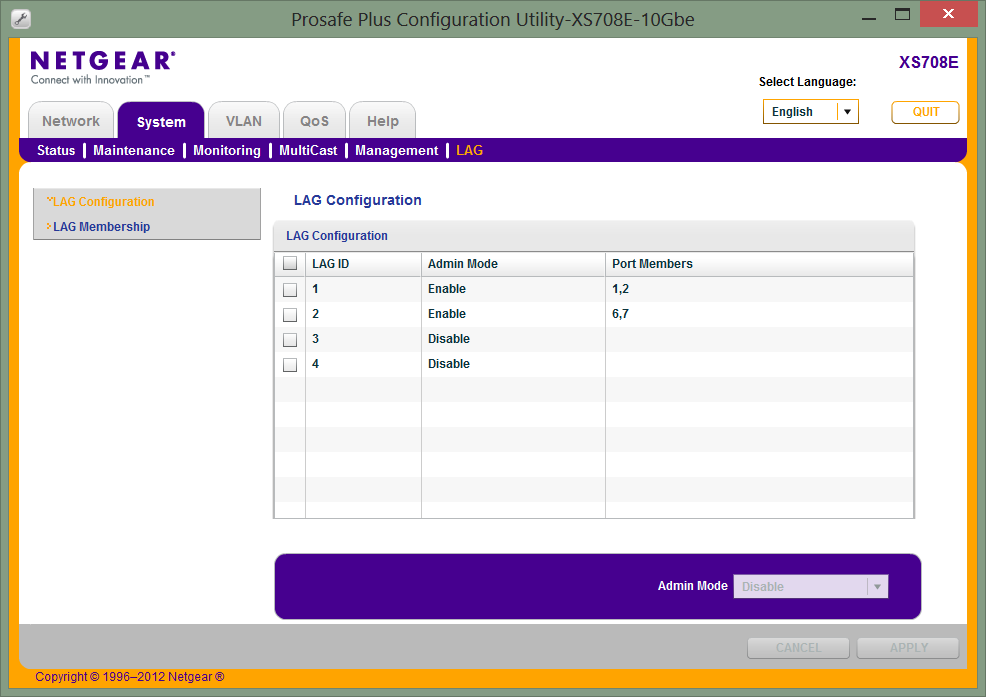Open the Select Language dropdown
Screen dimensions: 986x697
point(811,111)
